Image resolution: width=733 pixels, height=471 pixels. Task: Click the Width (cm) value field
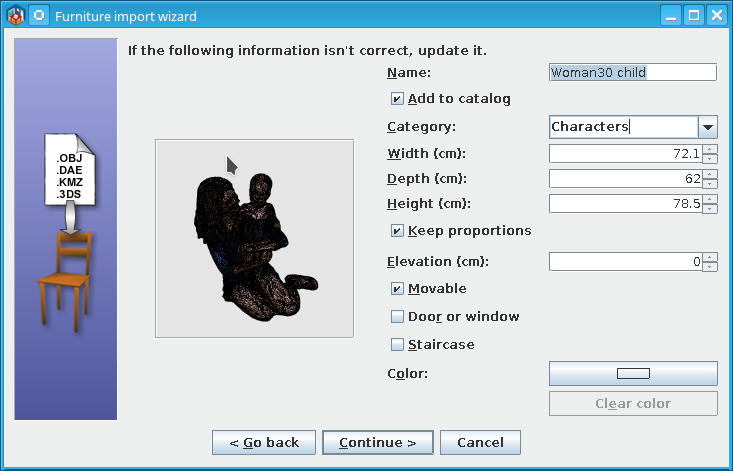click(625, 154)
